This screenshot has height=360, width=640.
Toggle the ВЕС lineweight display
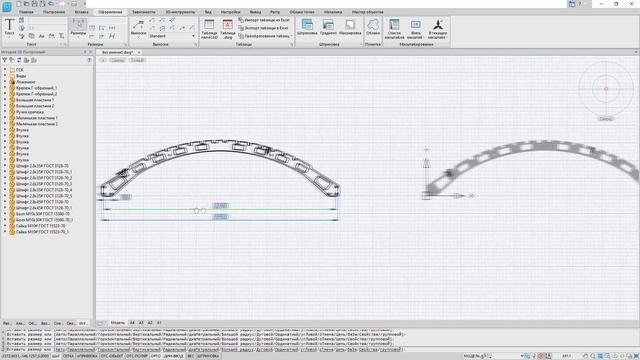pyautogui.click(x=191, y=356)
